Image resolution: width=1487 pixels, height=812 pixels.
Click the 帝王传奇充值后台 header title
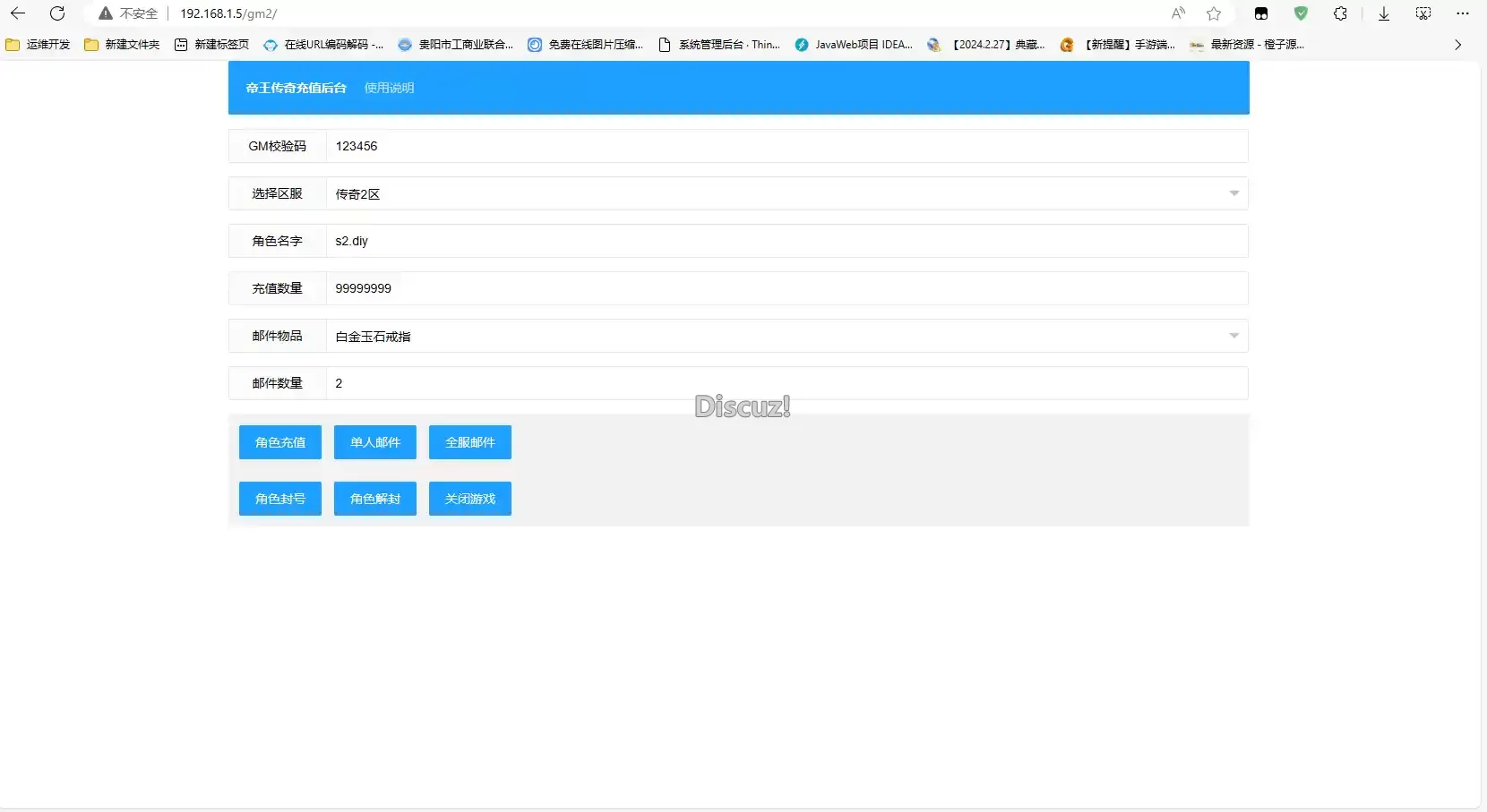click(x=296, y=88)
